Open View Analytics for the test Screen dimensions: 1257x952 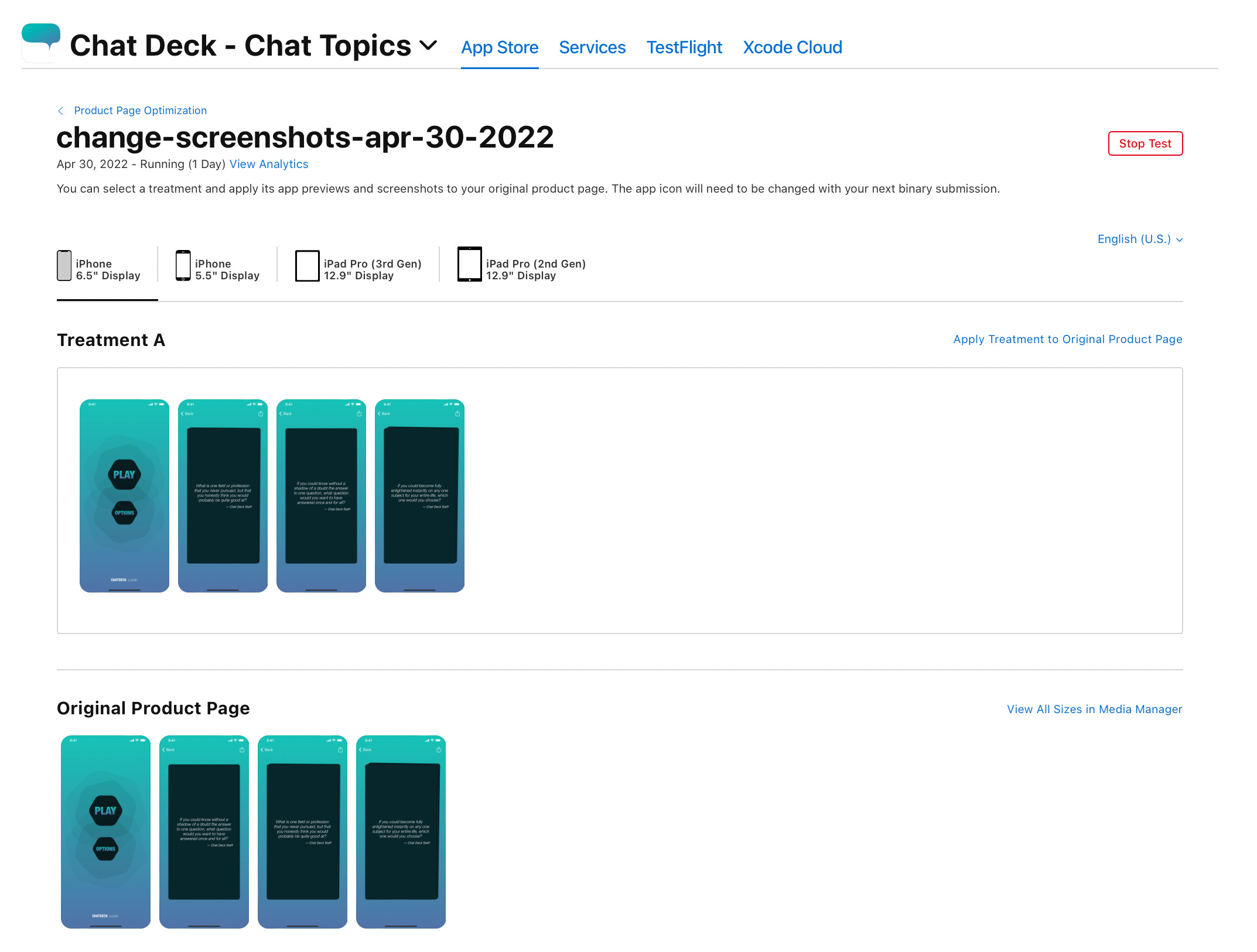point(268,164)
